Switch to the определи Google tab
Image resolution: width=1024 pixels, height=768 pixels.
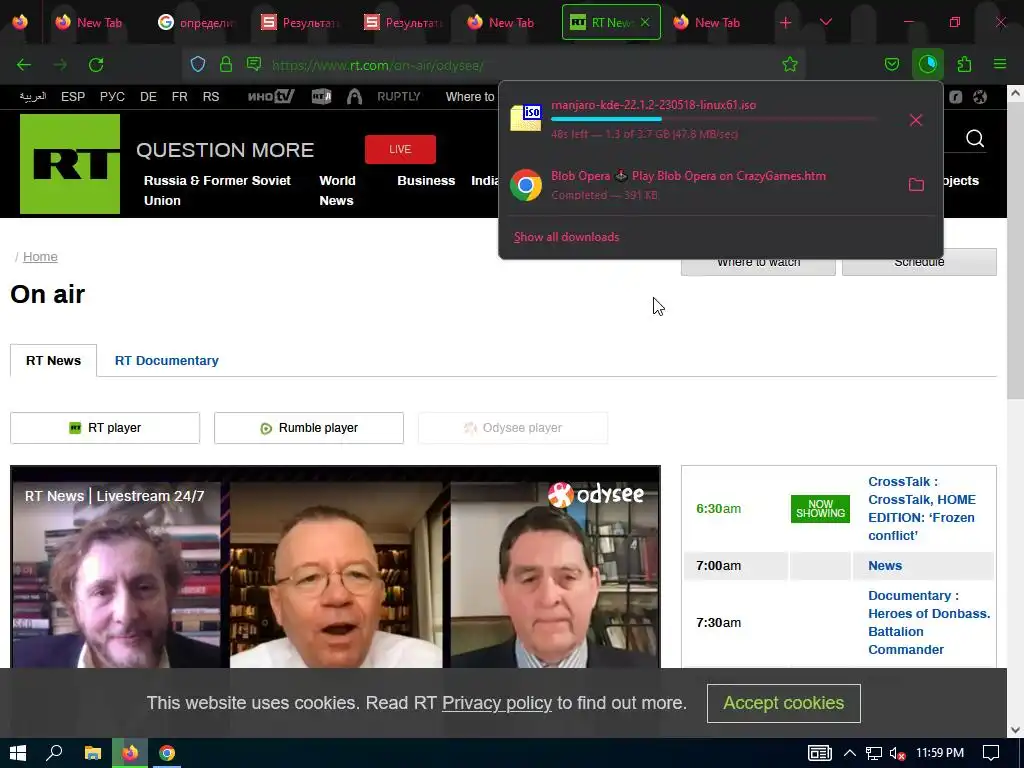197,23
